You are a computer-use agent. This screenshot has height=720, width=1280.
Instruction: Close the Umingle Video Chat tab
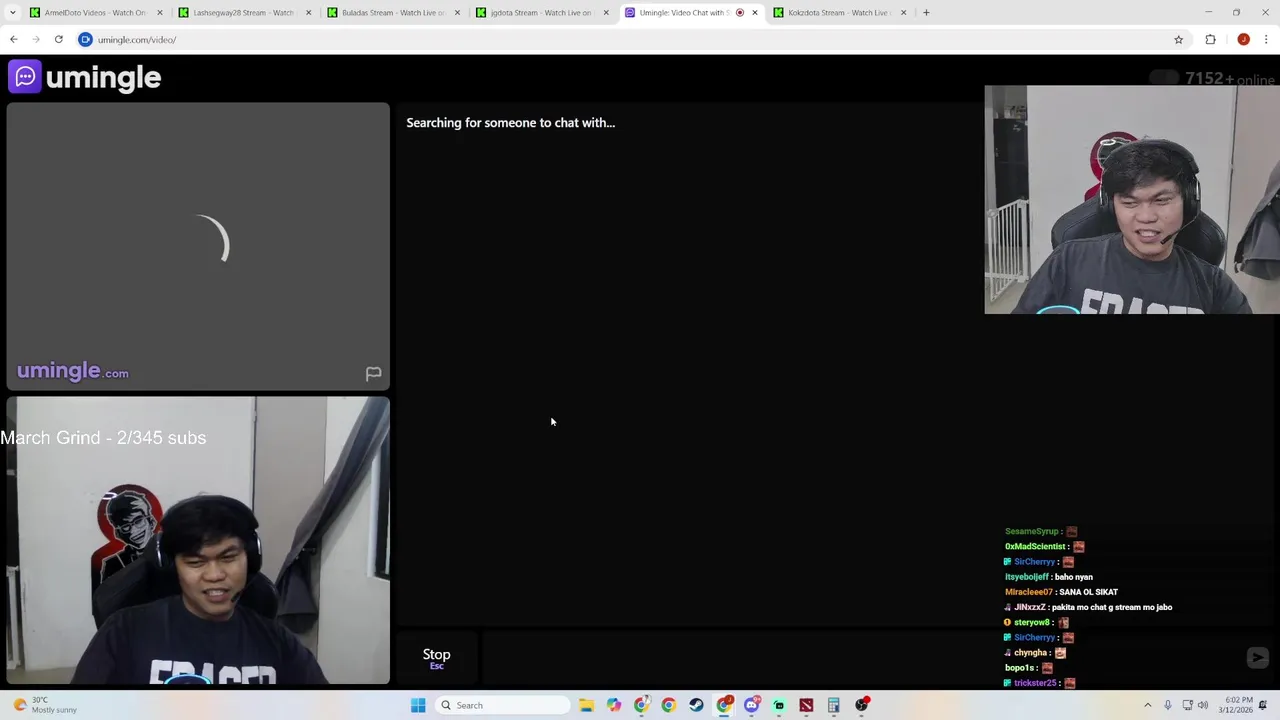[755, 13]
